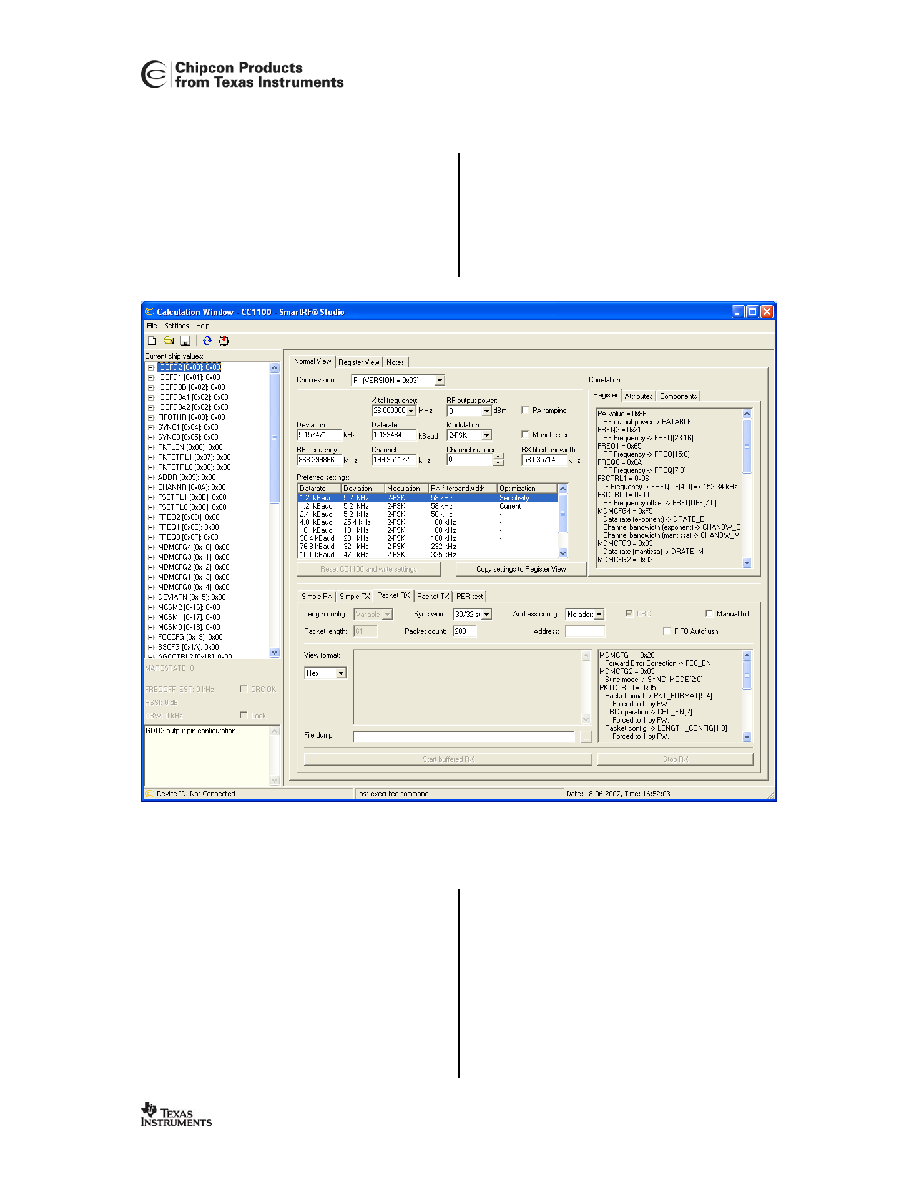
Task: Toggle the FIFO Autoflush checkbox
Action: point(667,631)
